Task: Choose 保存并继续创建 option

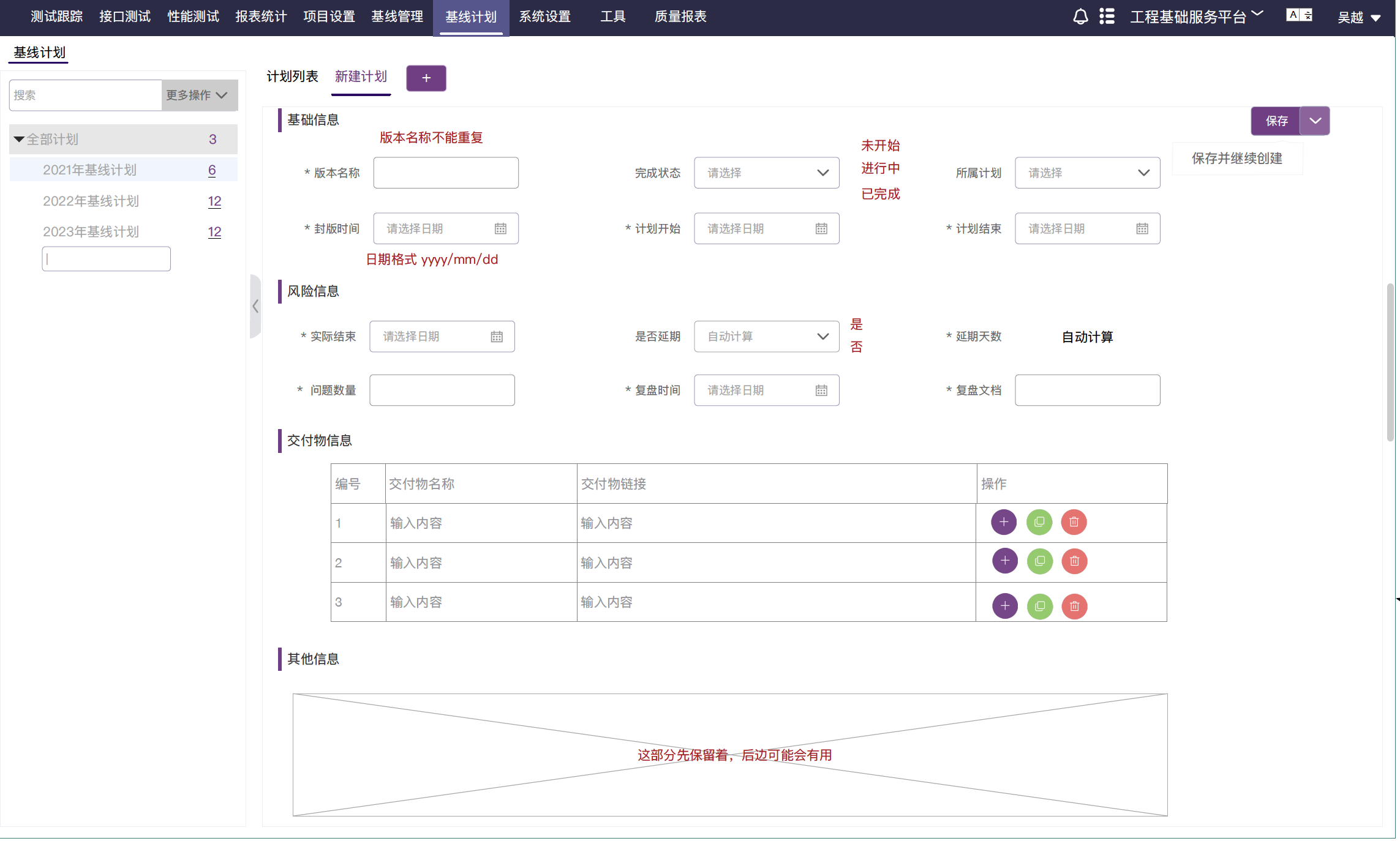Action: (1237, 159)
